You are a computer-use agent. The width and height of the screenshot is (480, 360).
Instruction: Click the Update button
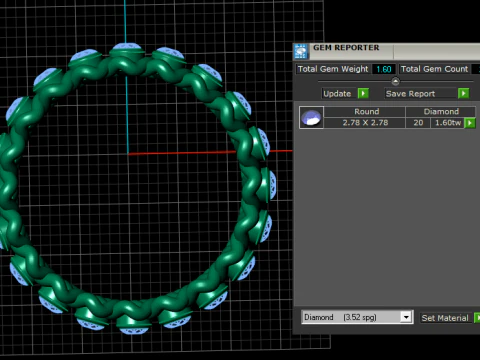click(339, 94)
